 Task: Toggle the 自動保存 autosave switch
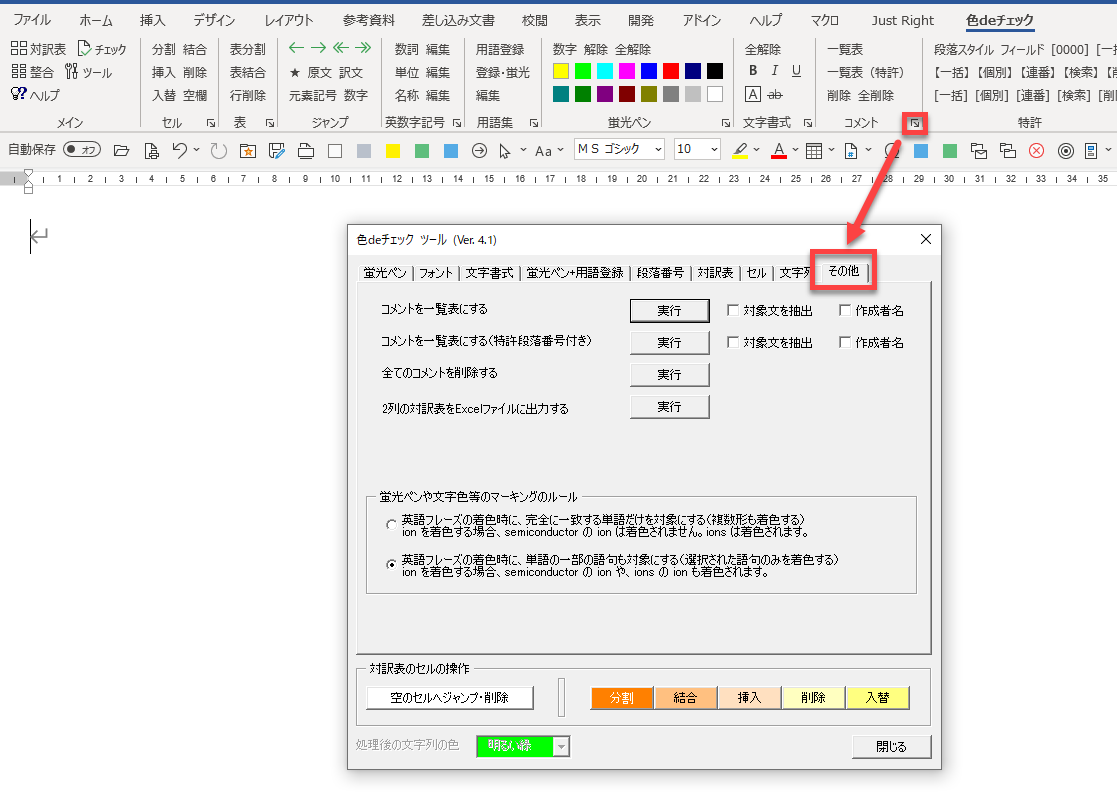click(82, 150)
